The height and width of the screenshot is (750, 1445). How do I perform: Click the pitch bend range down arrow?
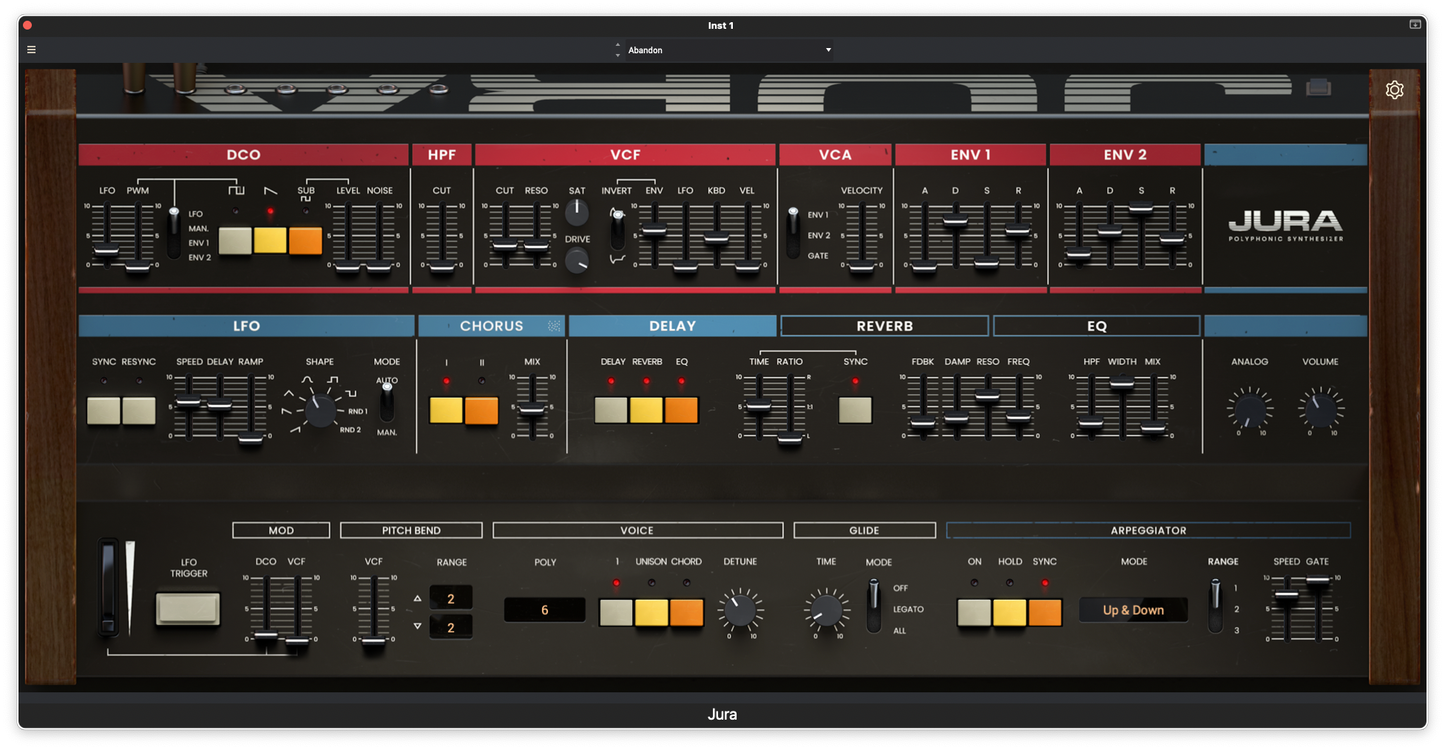(x=417, y=626)
